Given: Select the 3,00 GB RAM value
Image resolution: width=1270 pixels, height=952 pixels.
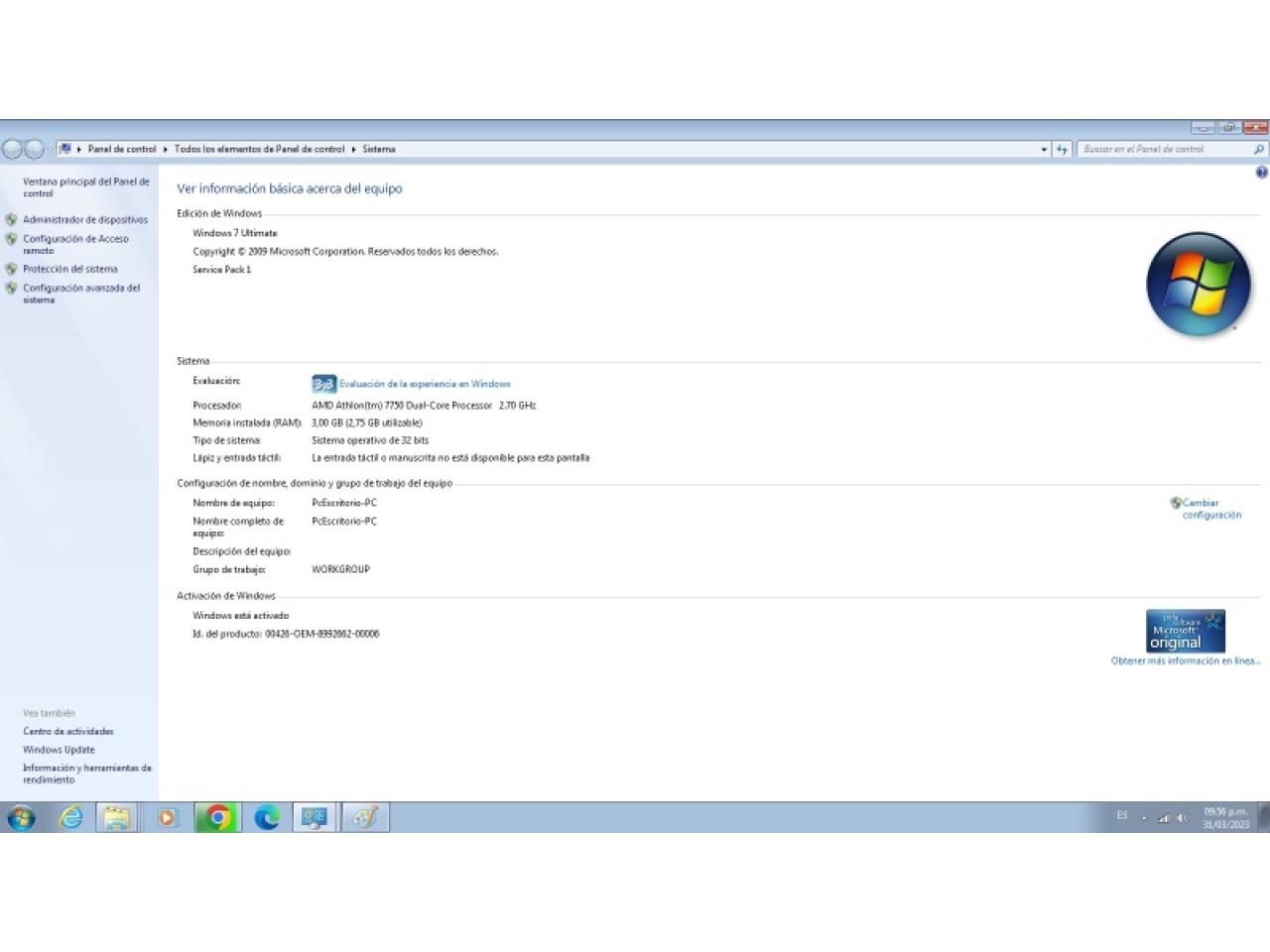Looking at the screenshot, I should [367, 422].
